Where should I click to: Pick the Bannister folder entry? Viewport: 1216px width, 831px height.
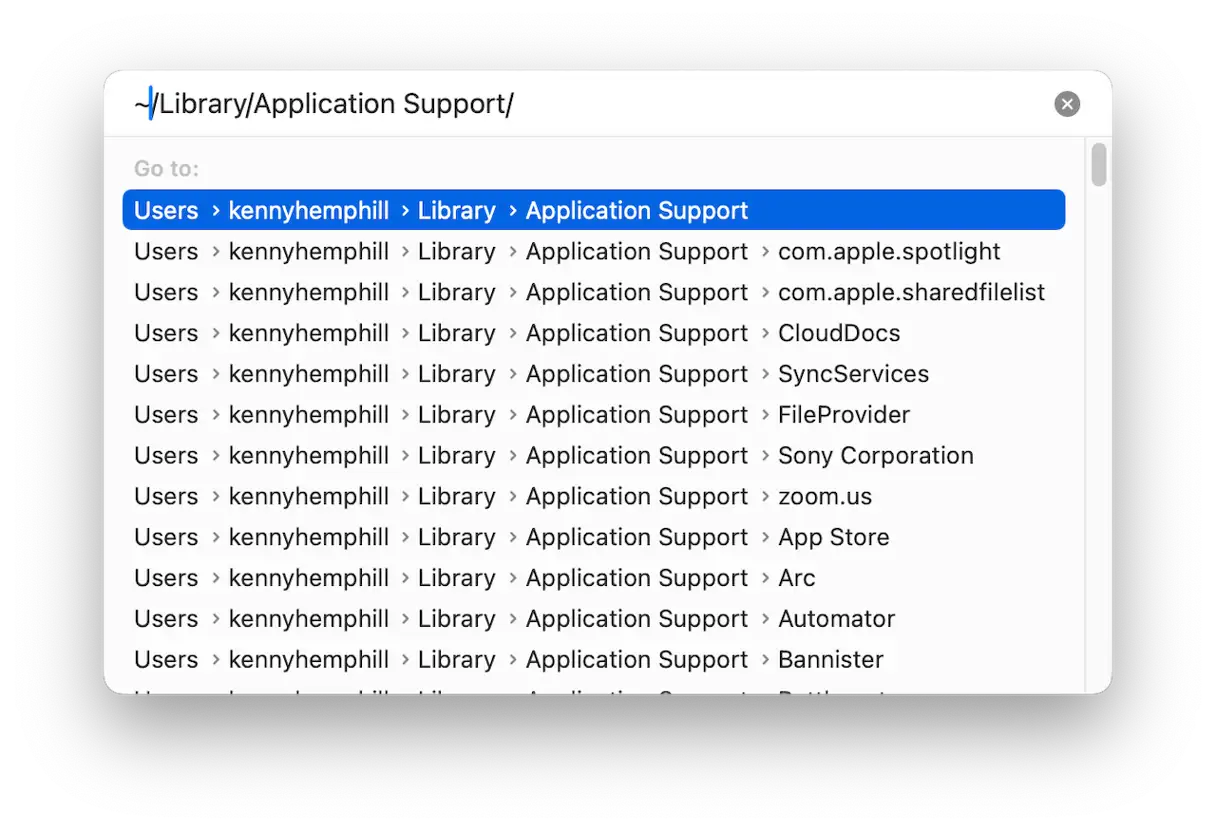(594, 660)
